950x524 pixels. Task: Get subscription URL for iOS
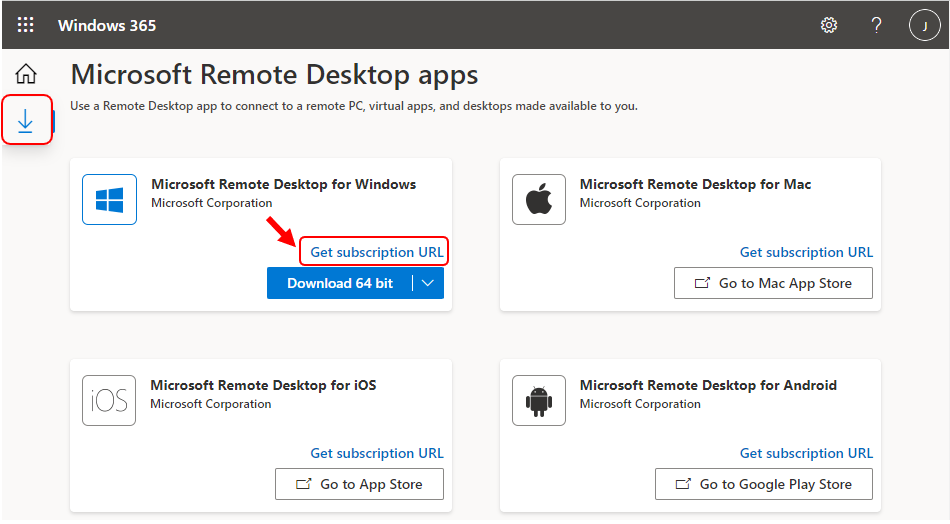click(377, 453)
